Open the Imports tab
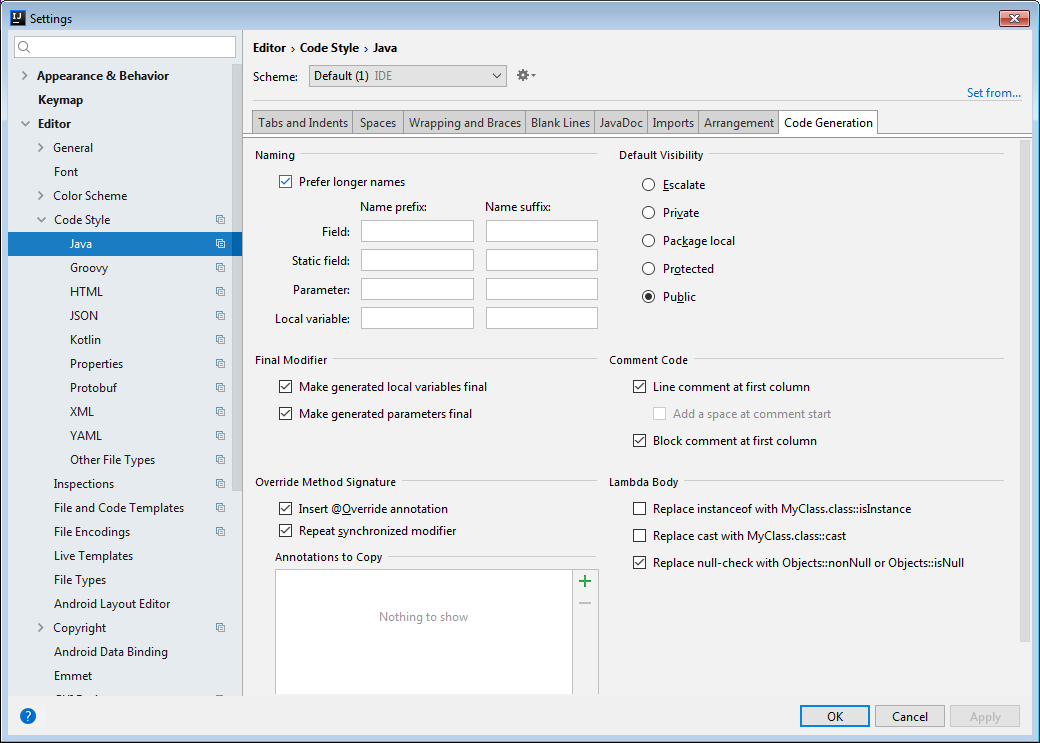 tap(673, 123)
